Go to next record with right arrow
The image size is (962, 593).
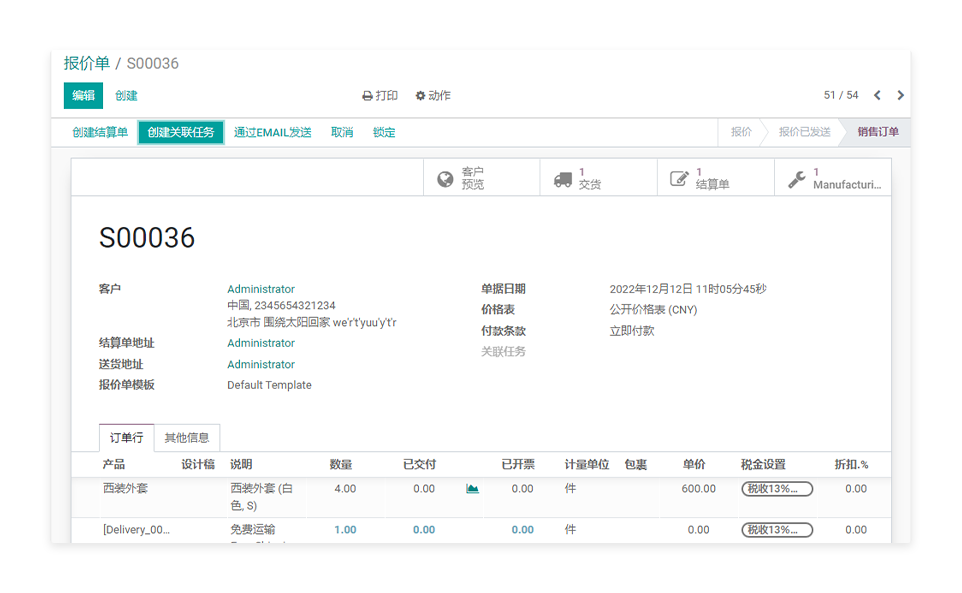[900, 96]
